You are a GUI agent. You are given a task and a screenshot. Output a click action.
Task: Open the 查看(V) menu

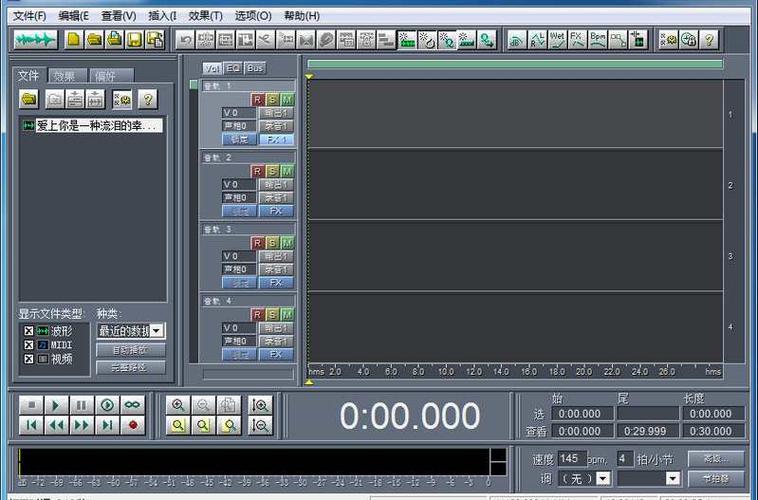pos(118,16)
